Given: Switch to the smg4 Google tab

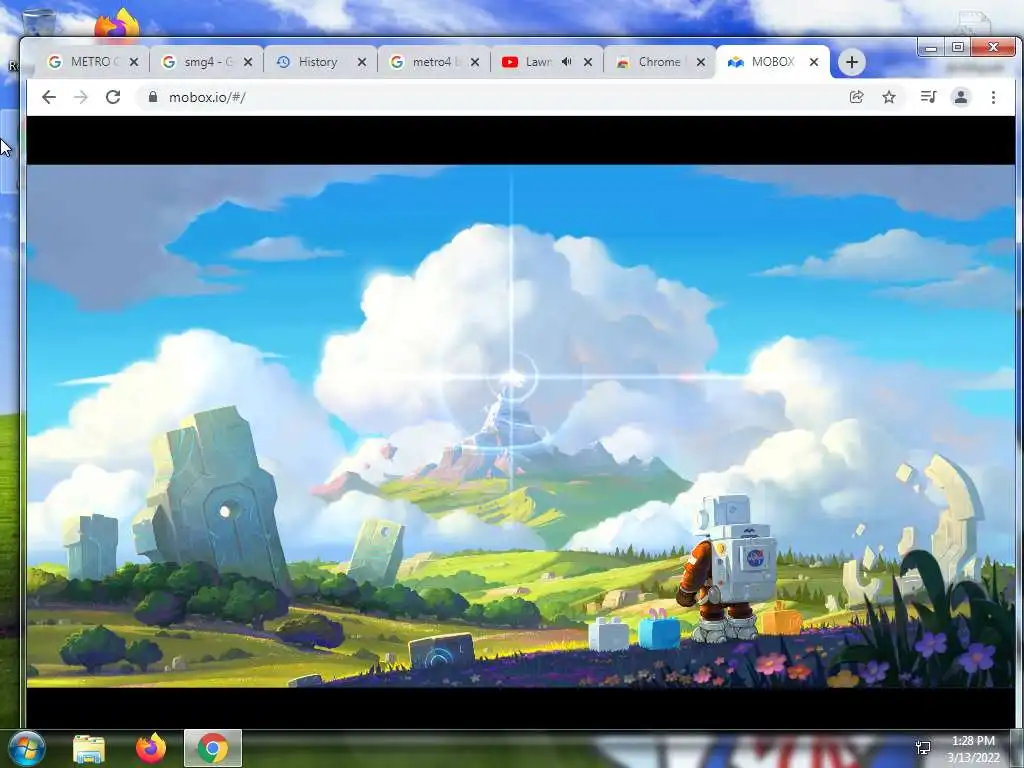Looking at the screenshot, I should tap(206, 62).
